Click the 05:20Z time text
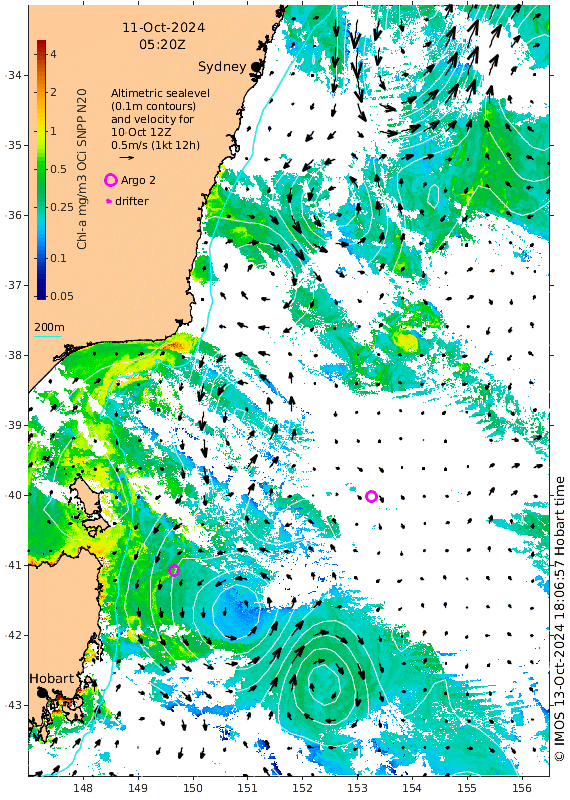The width and height of the screenshot is (570, 800). pyautogui.click(x=162, y=45)
